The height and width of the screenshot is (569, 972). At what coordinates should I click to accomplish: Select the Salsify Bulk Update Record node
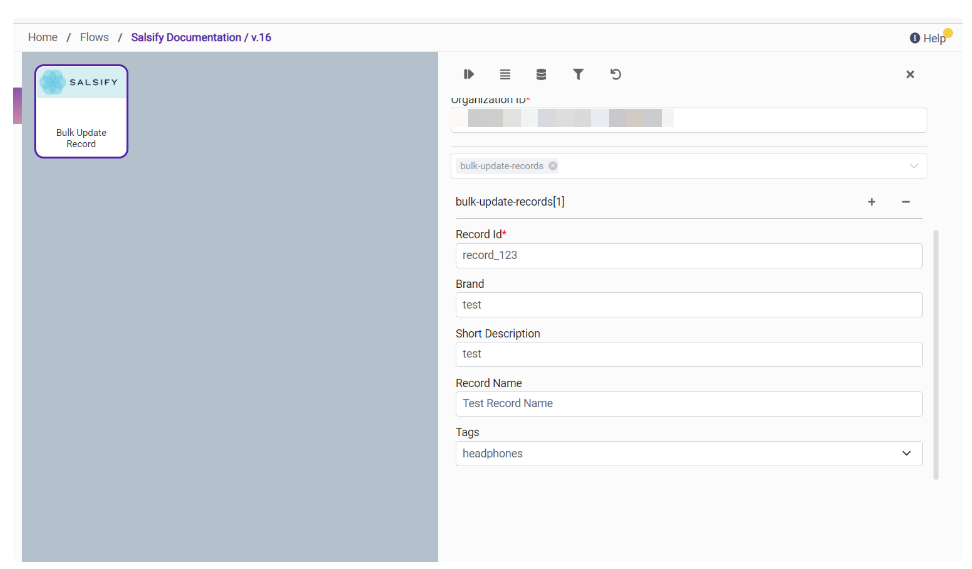coord(81,111)
